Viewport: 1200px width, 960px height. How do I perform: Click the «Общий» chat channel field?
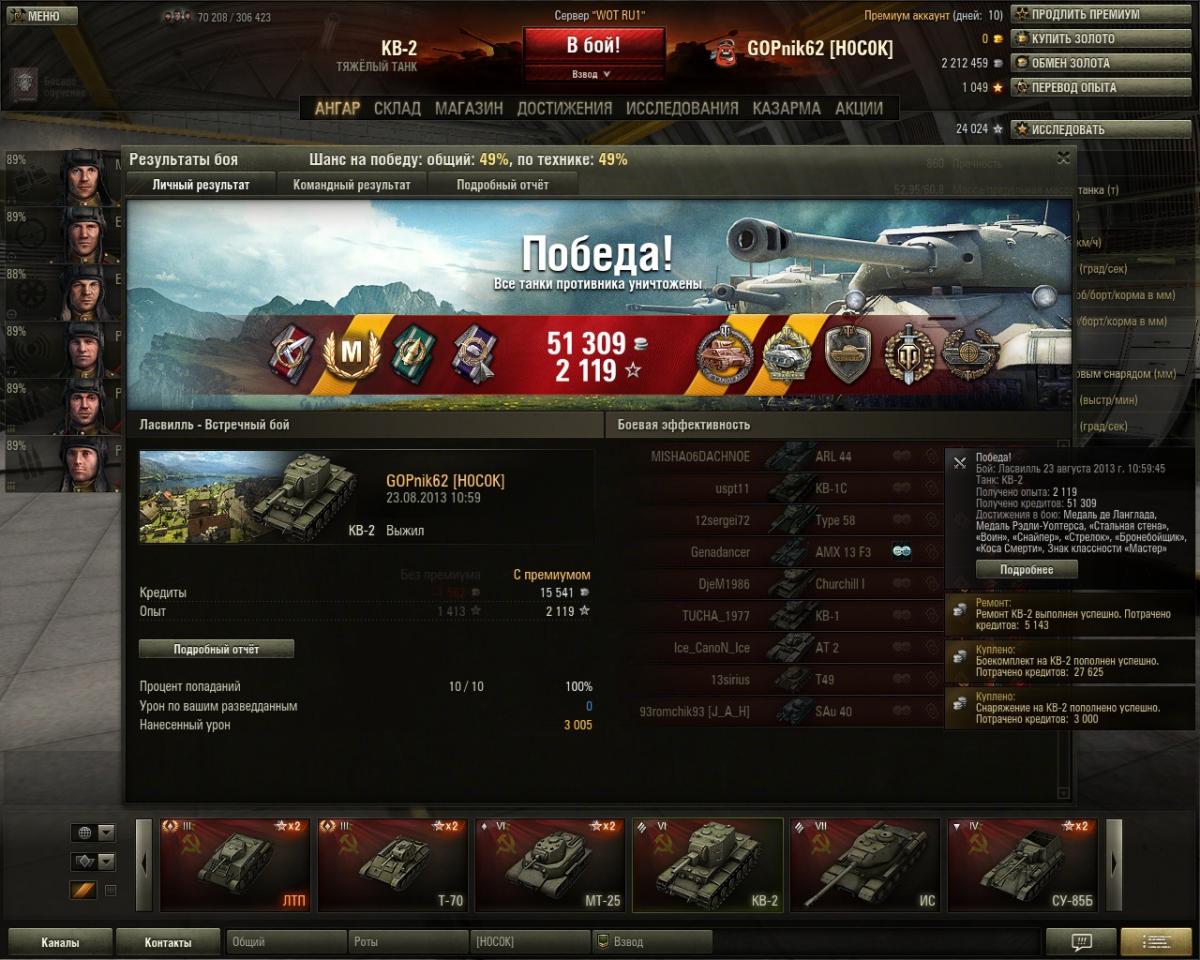pyautogui.click(x=287, y=942)
